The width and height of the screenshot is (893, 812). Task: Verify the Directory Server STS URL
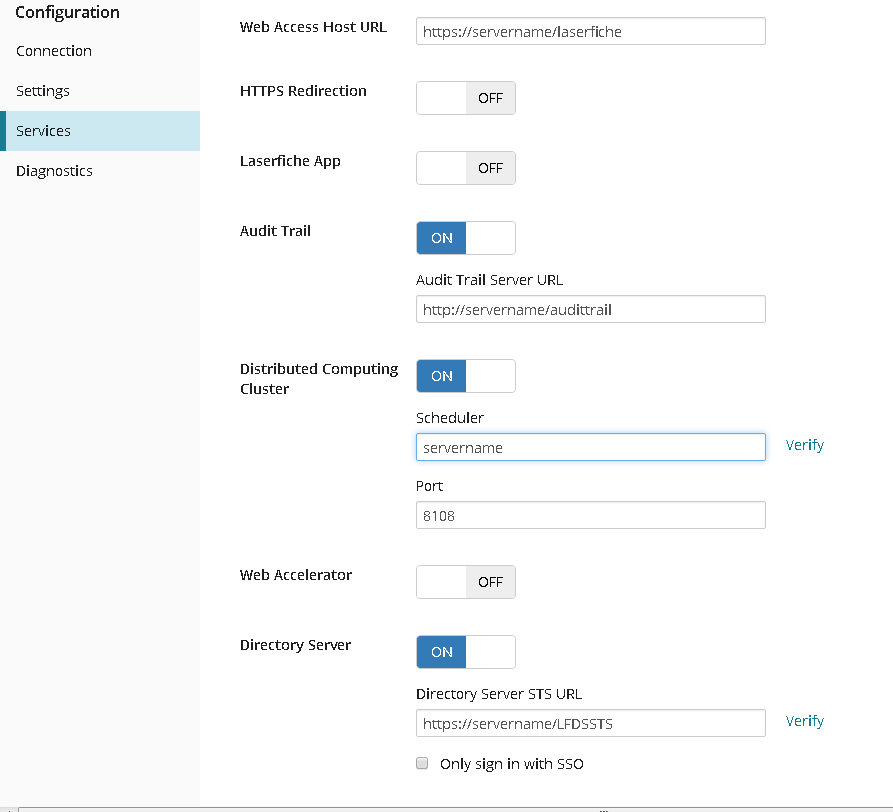pos(804,721)
